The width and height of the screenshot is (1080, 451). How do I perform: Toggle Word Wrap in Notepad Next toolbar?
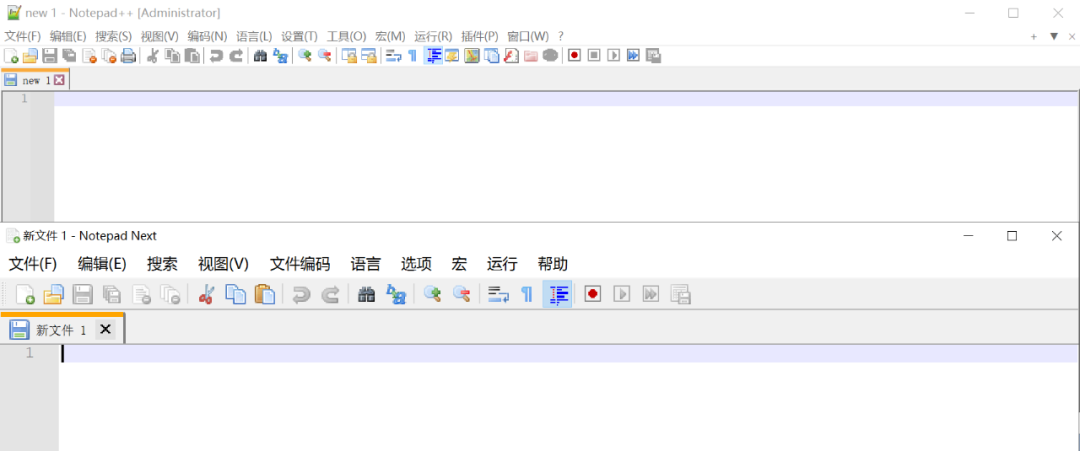(x=498, y=294)
